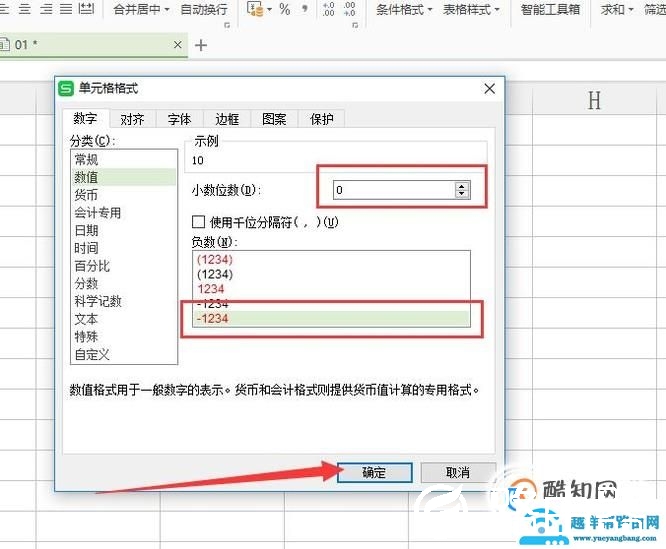Screen dimensions: 666x549
Task: Select column H header in spreadsheet
Action: pyautogui.click(x=594, y=101)
